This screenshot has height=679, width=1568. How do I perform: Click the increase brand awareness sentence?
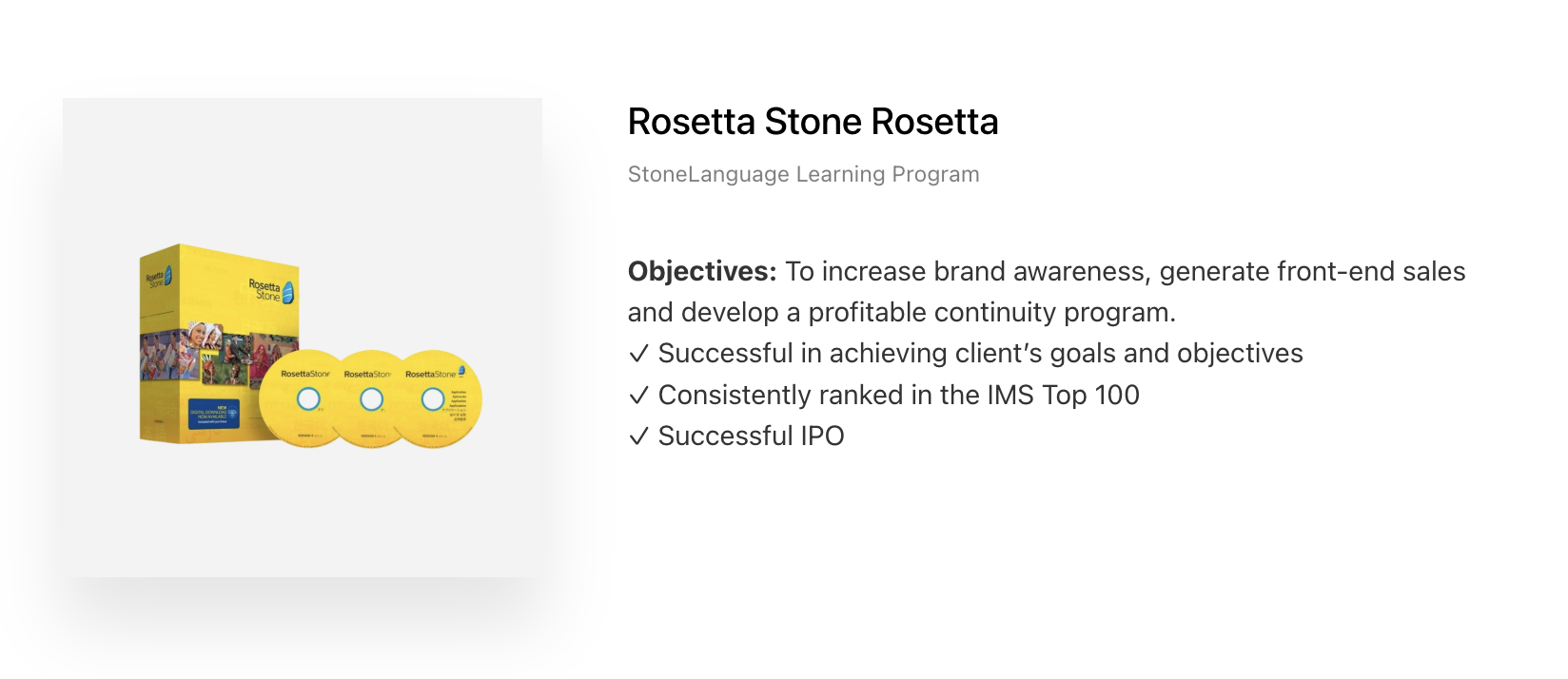[x=1125, y=272]
